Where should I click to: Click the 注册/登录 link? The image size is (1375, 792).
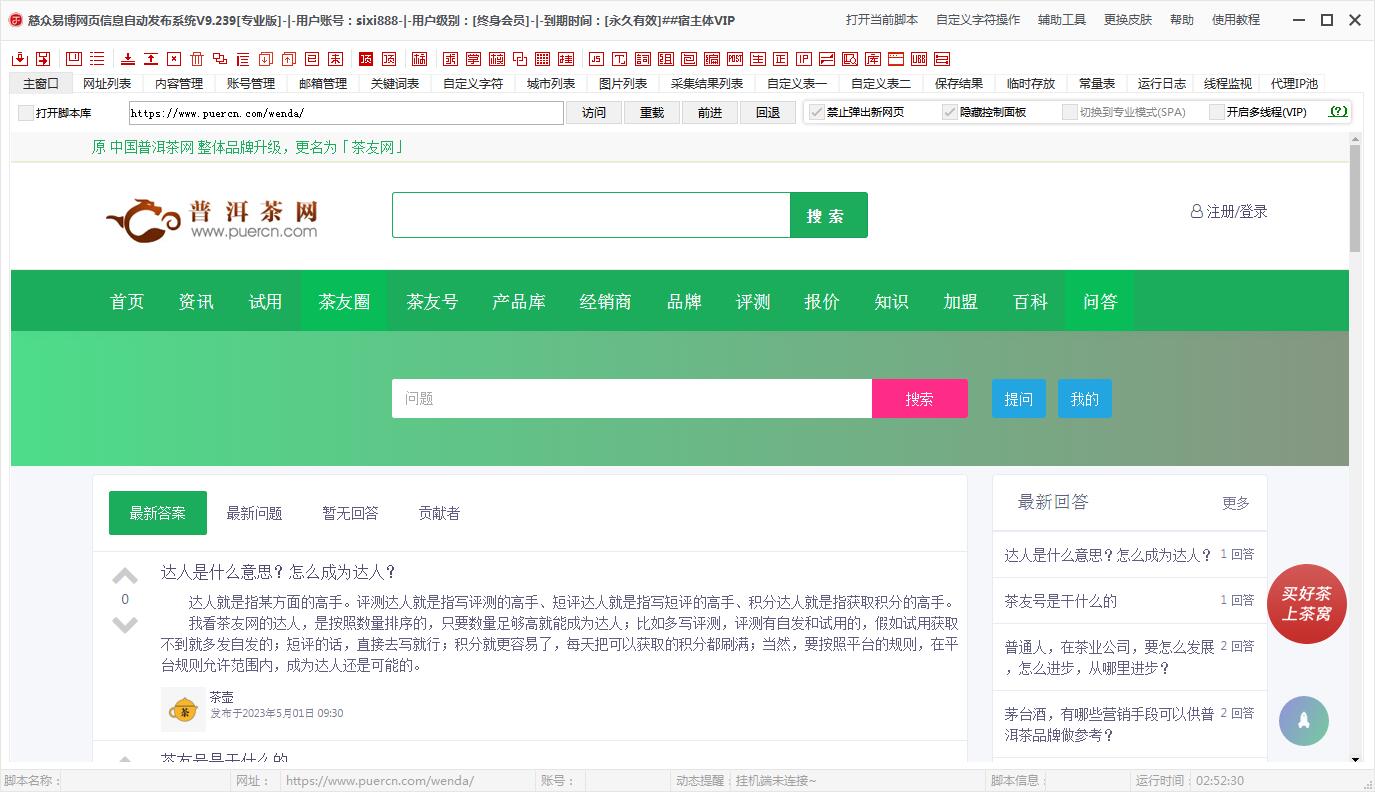pyautogui.click(x=1229, y=211)
